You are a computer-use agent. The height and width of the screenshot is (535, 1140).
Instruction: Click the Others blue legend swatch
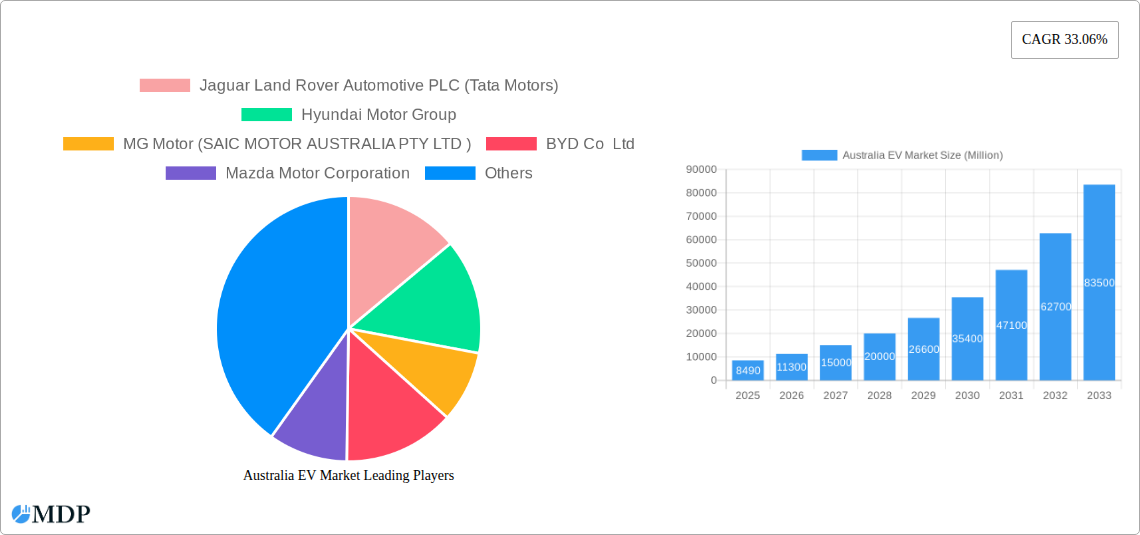(x=450, y=173)
